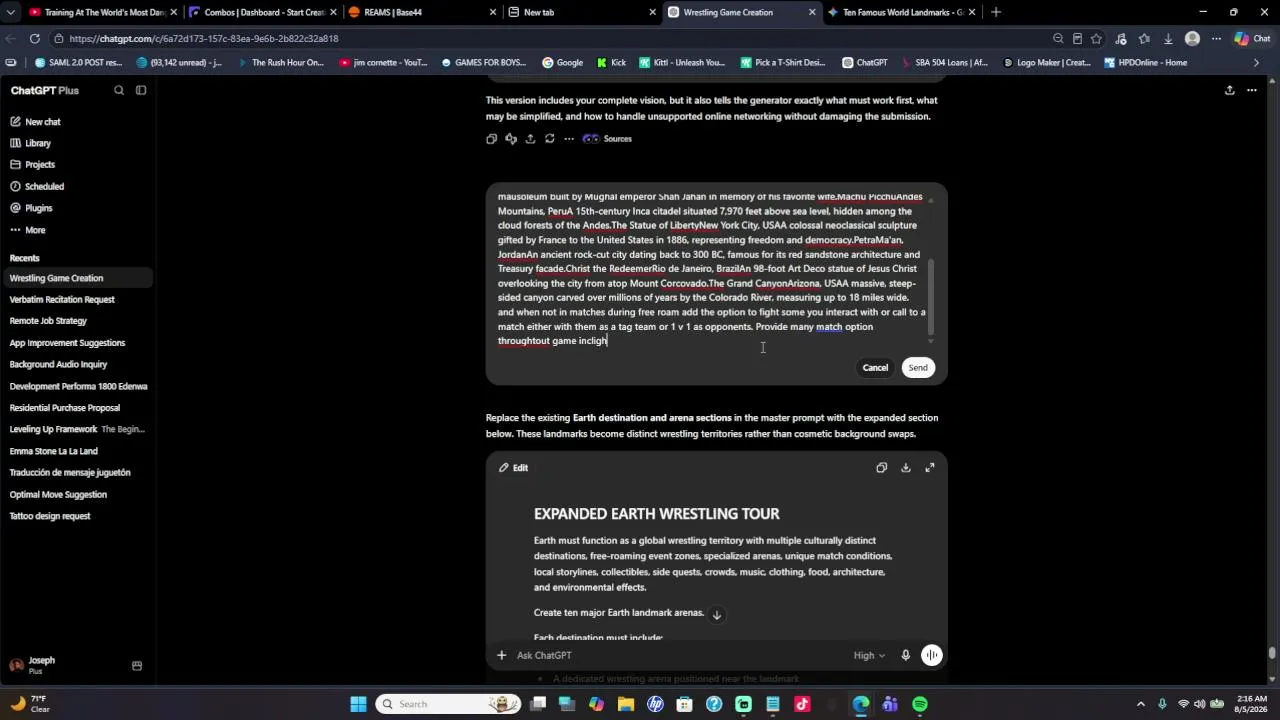Open the Residential Purchase Proposal chat
This screenshot has height=720, width=1280.
tap(65, 408)
